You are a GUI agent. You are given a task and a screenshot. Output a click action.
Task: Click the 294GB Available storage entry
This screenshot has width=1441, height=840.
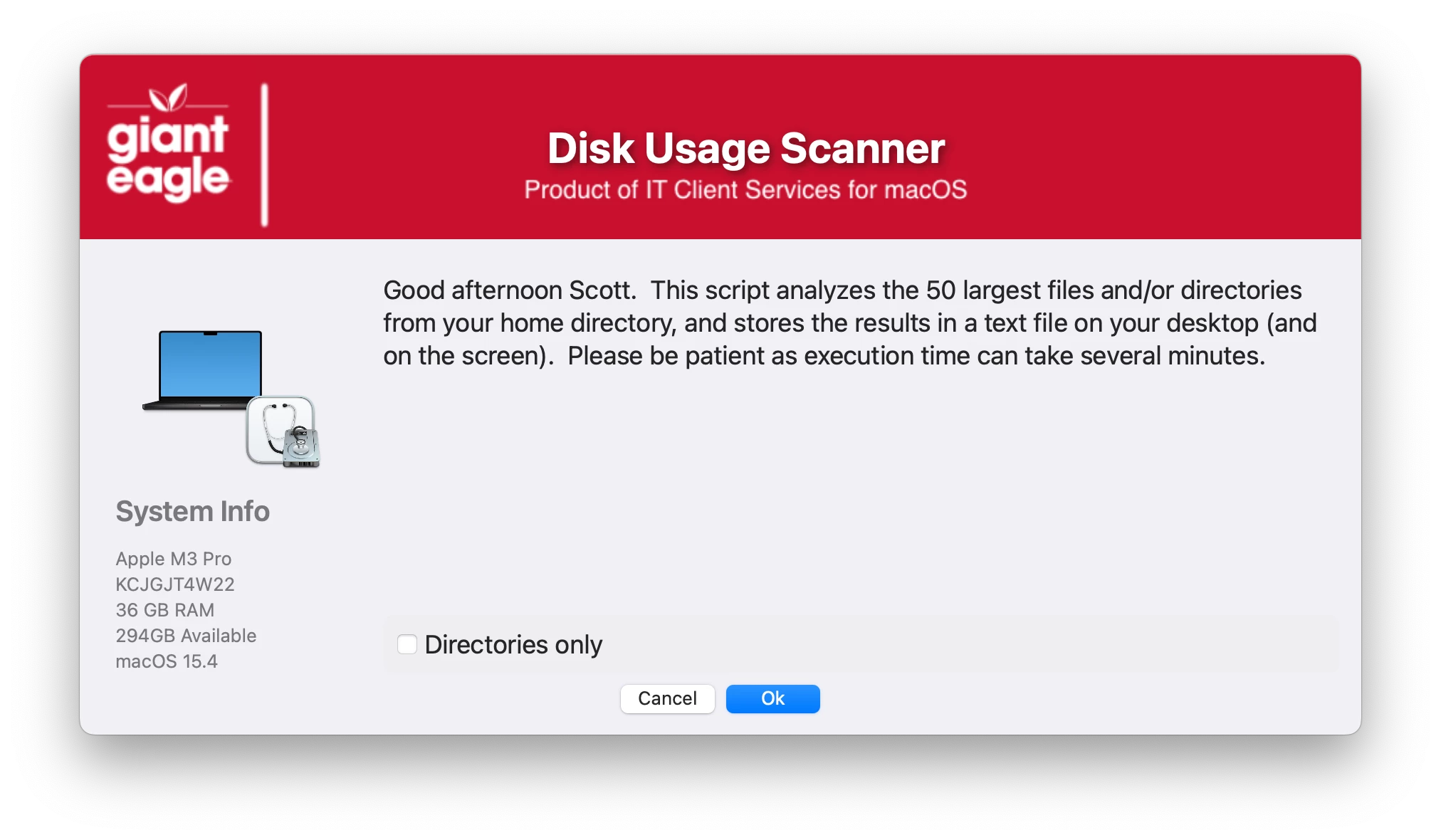[186, 636]
